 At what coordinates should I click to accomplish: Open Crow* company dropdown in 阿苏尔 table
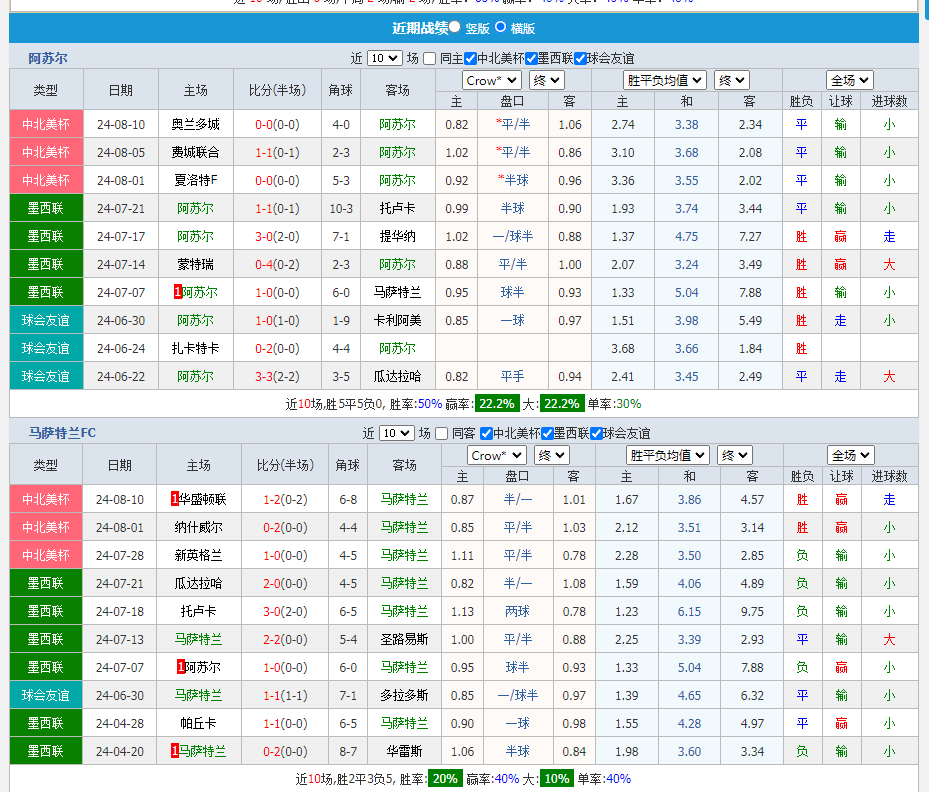coord(491,80)
